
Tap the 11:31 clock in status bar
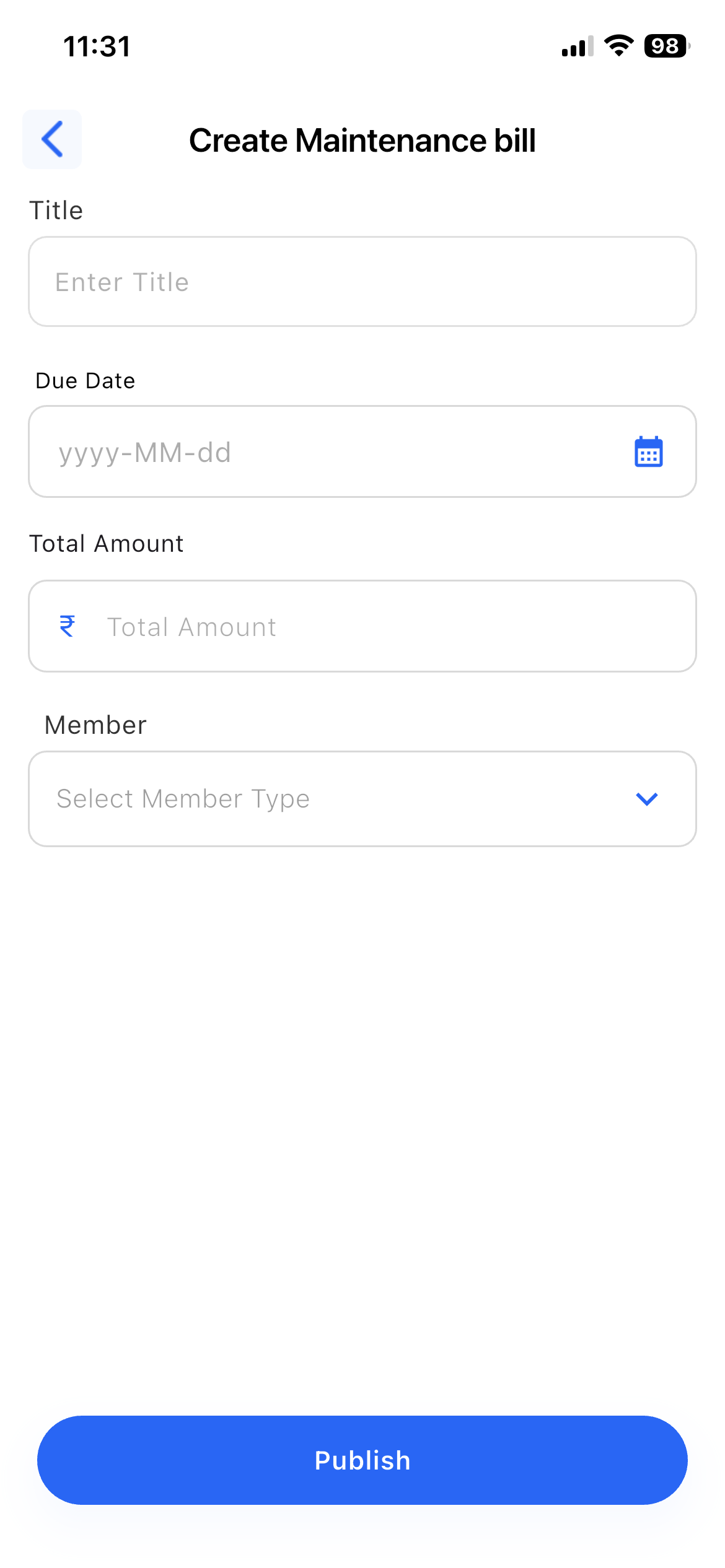click(x=97, y=46)
